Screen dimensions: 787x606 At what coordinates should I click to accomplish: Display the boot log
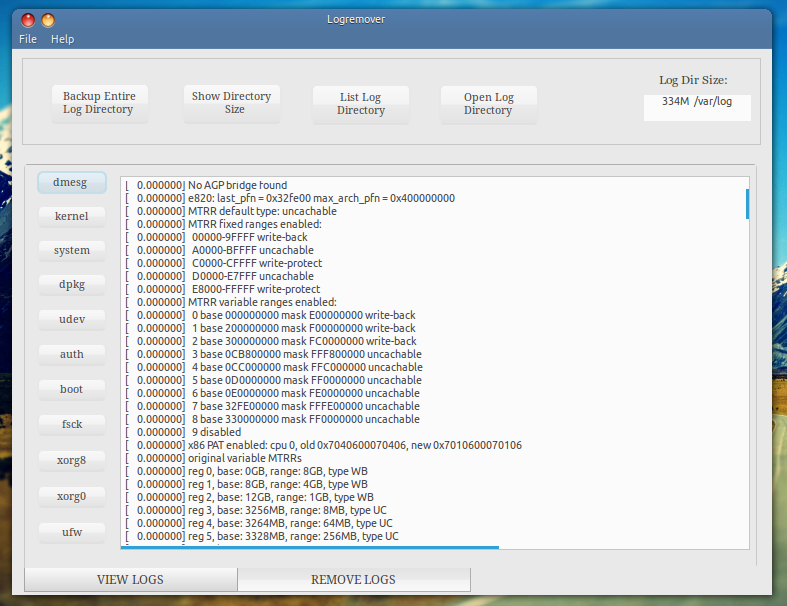[x=72, y=389]
